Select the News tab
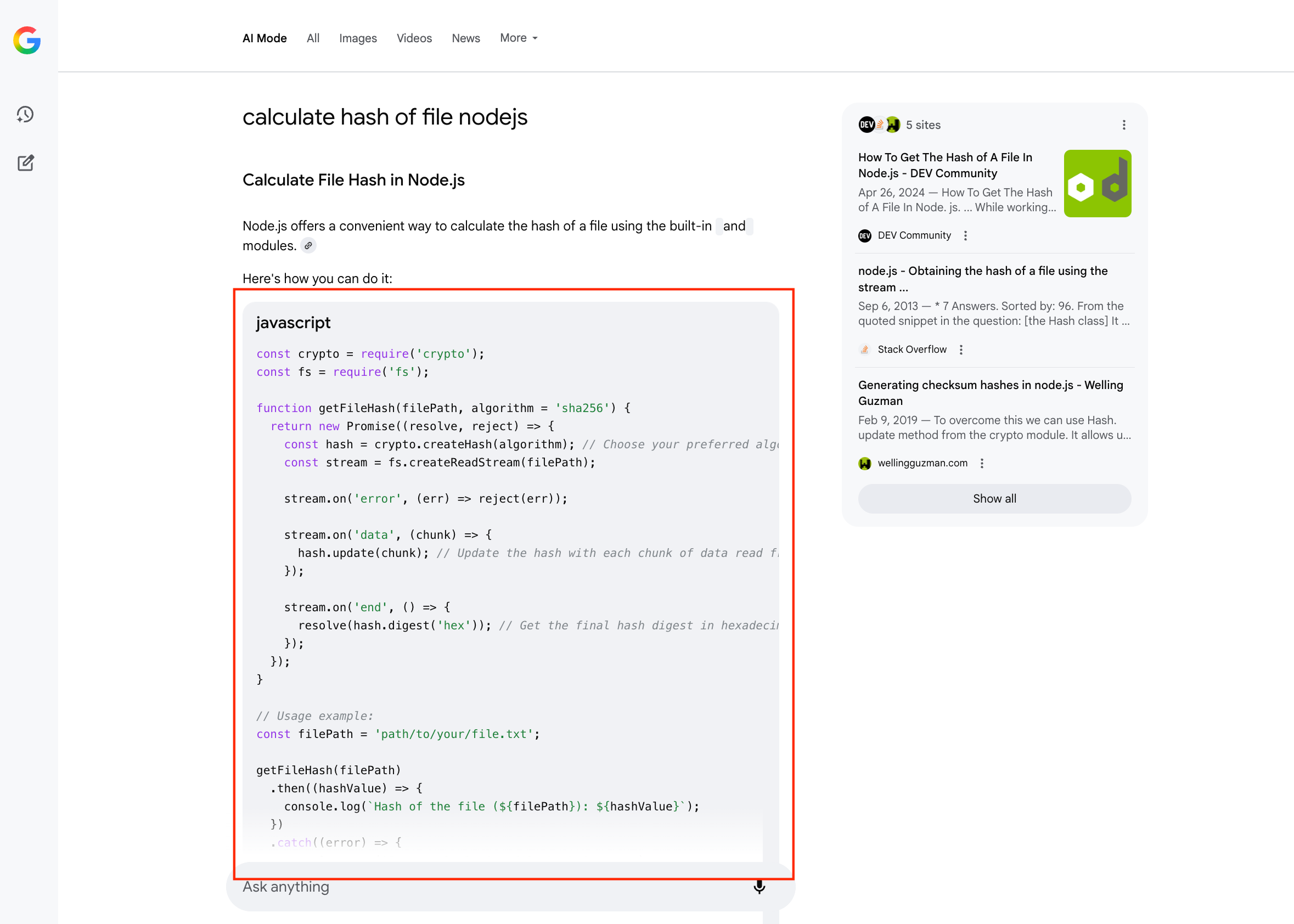 pos(465,38)
